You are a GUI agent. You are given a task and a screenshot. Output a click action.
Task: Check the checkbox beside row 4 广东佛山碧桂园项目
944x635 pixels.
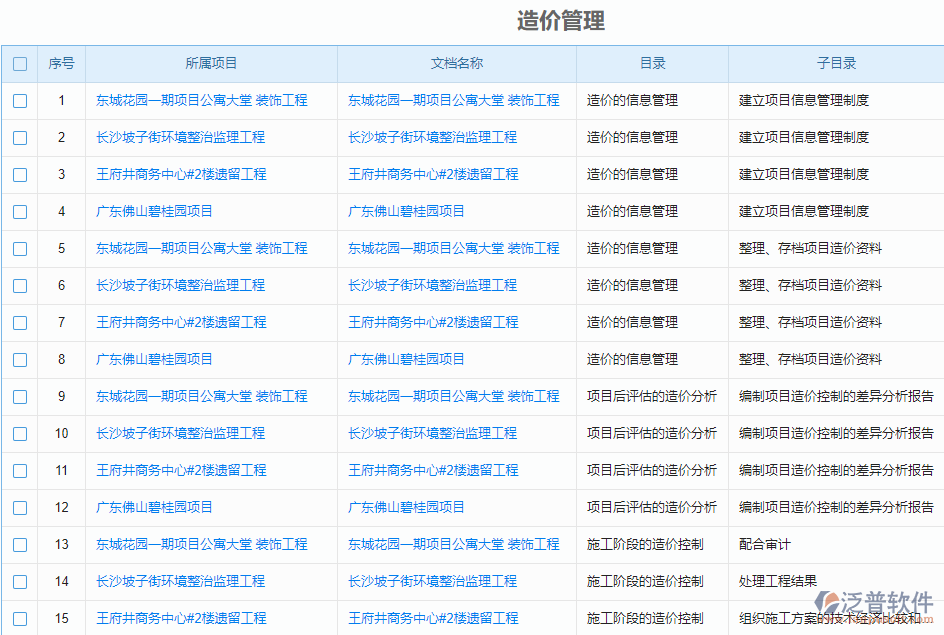point(19,212)
